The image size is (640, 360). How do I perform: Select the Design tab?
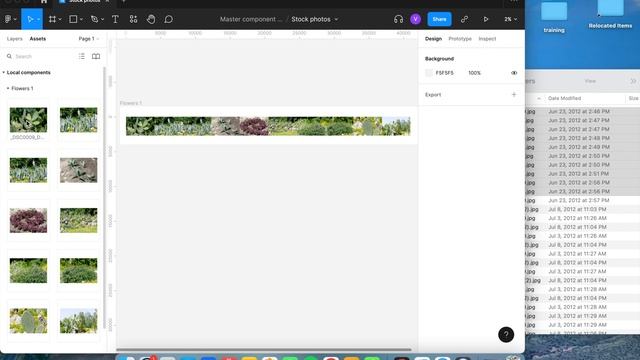tap(433, 39)
